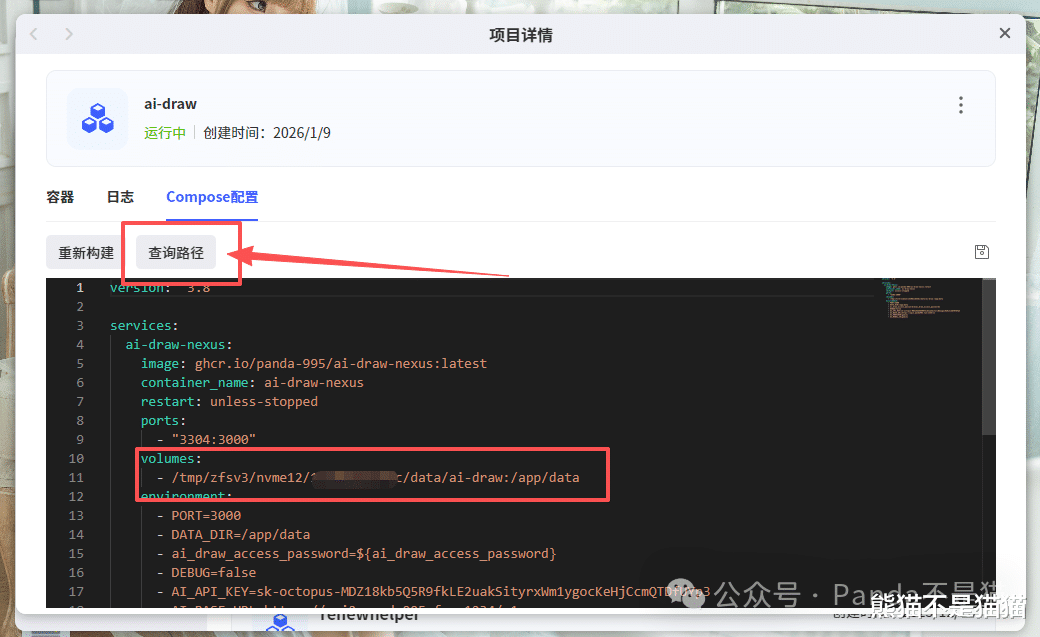This screenshot has height=637, width=1040.
Task: Click the 查询路径 button
Action: coord(176,252)
